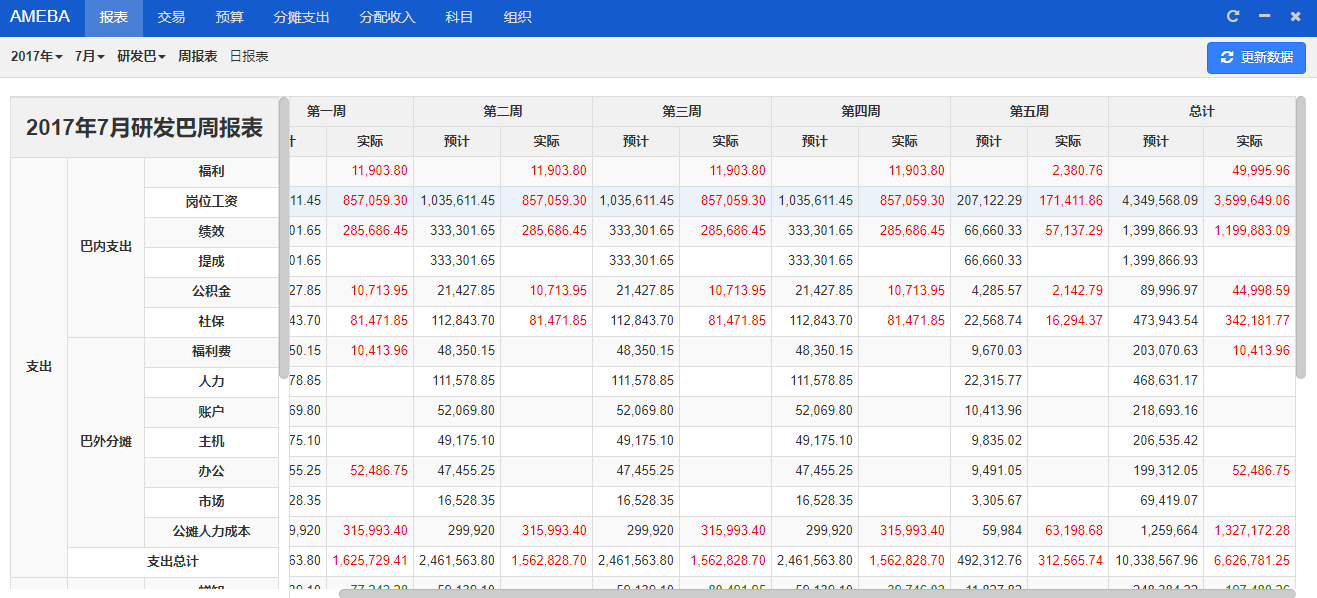Open the 报表 menu tab
This screenshot has height=598, width=1317.
pos(114,18)
